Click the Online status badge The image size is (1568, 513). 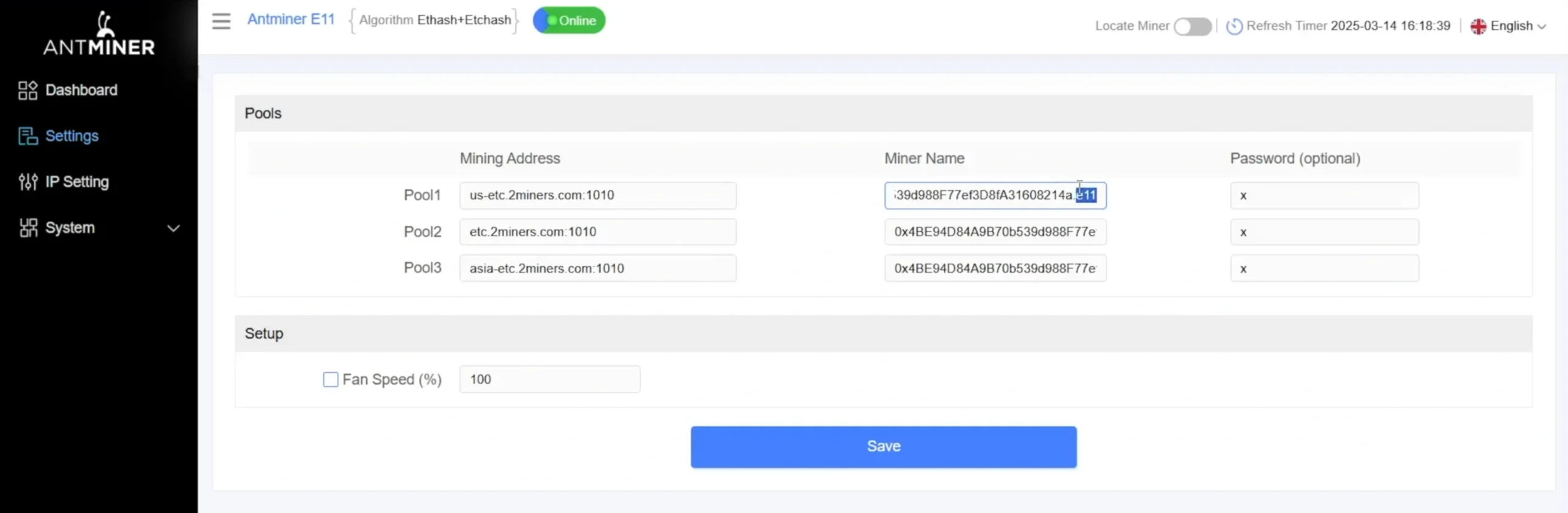click(x=569, y=20)
